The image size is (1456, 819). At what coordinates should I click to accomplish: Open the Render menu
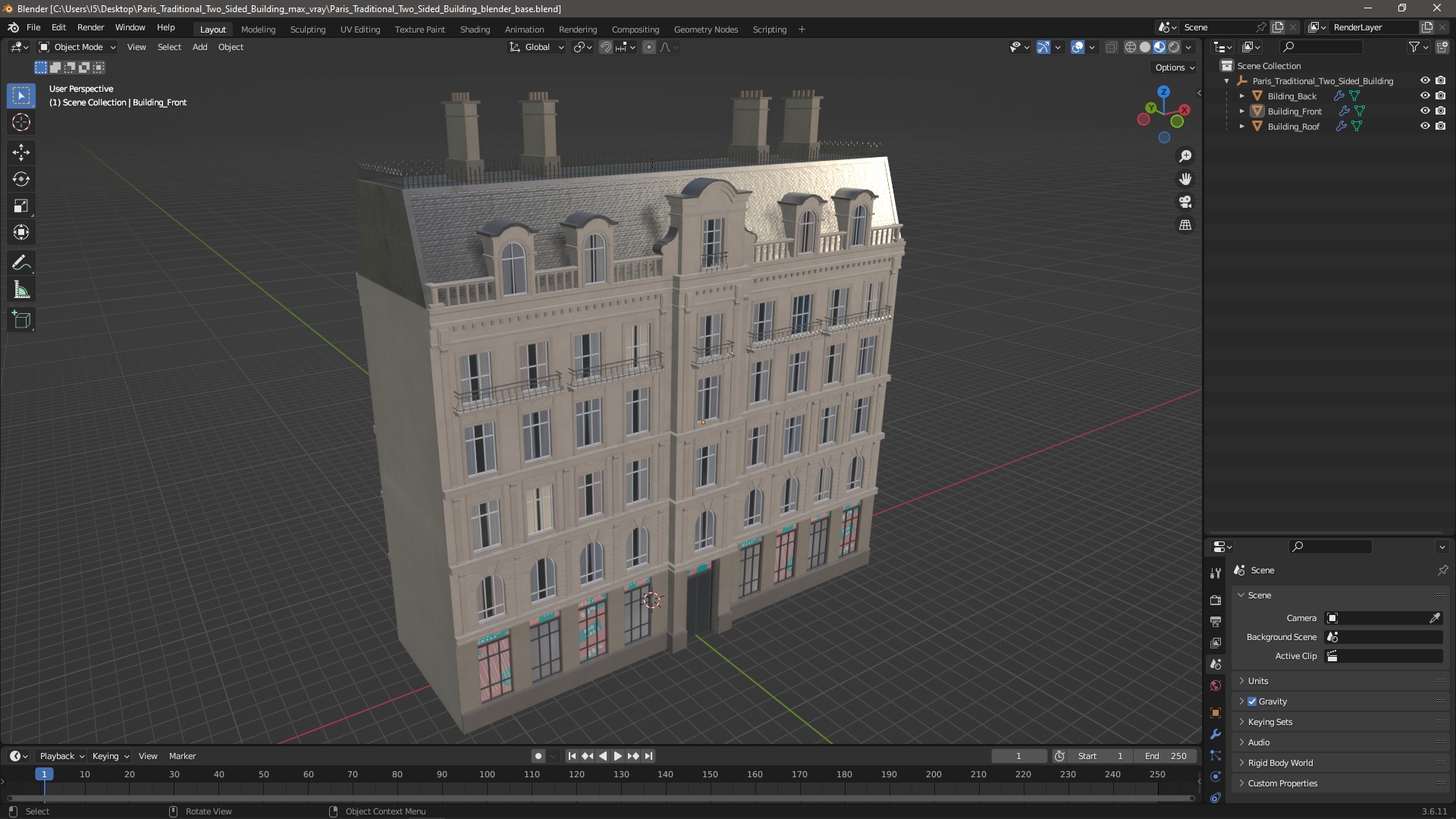pos(90,27)
